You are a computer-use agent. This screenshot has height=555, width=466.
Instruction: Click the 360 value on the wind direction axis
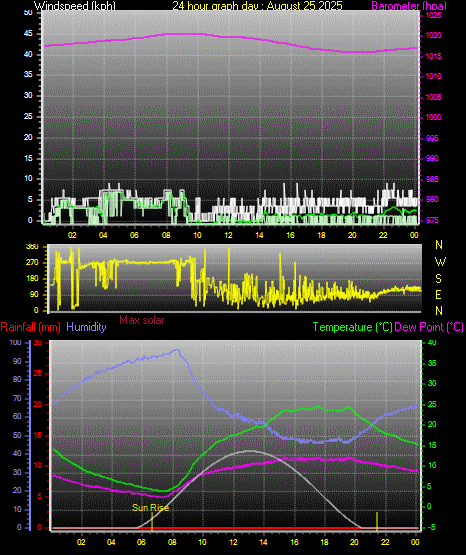(x=32, y=247)
